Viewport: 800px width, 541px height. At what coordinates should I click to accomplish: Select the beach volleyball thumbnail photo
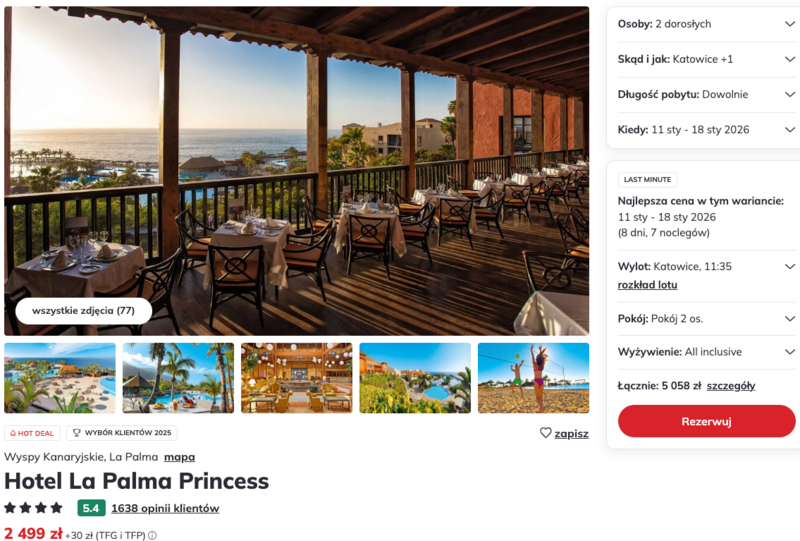pyautogui.click(x=533, y=378)
